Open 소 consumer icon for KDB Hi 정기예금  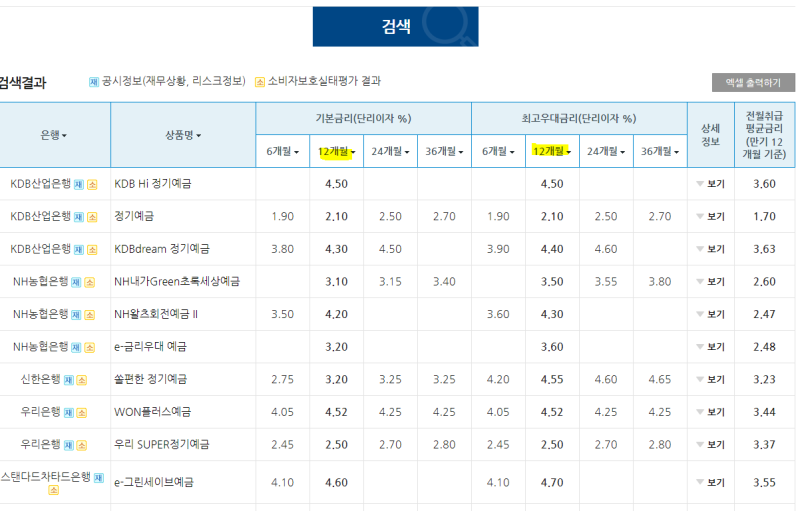pos(92,185)
